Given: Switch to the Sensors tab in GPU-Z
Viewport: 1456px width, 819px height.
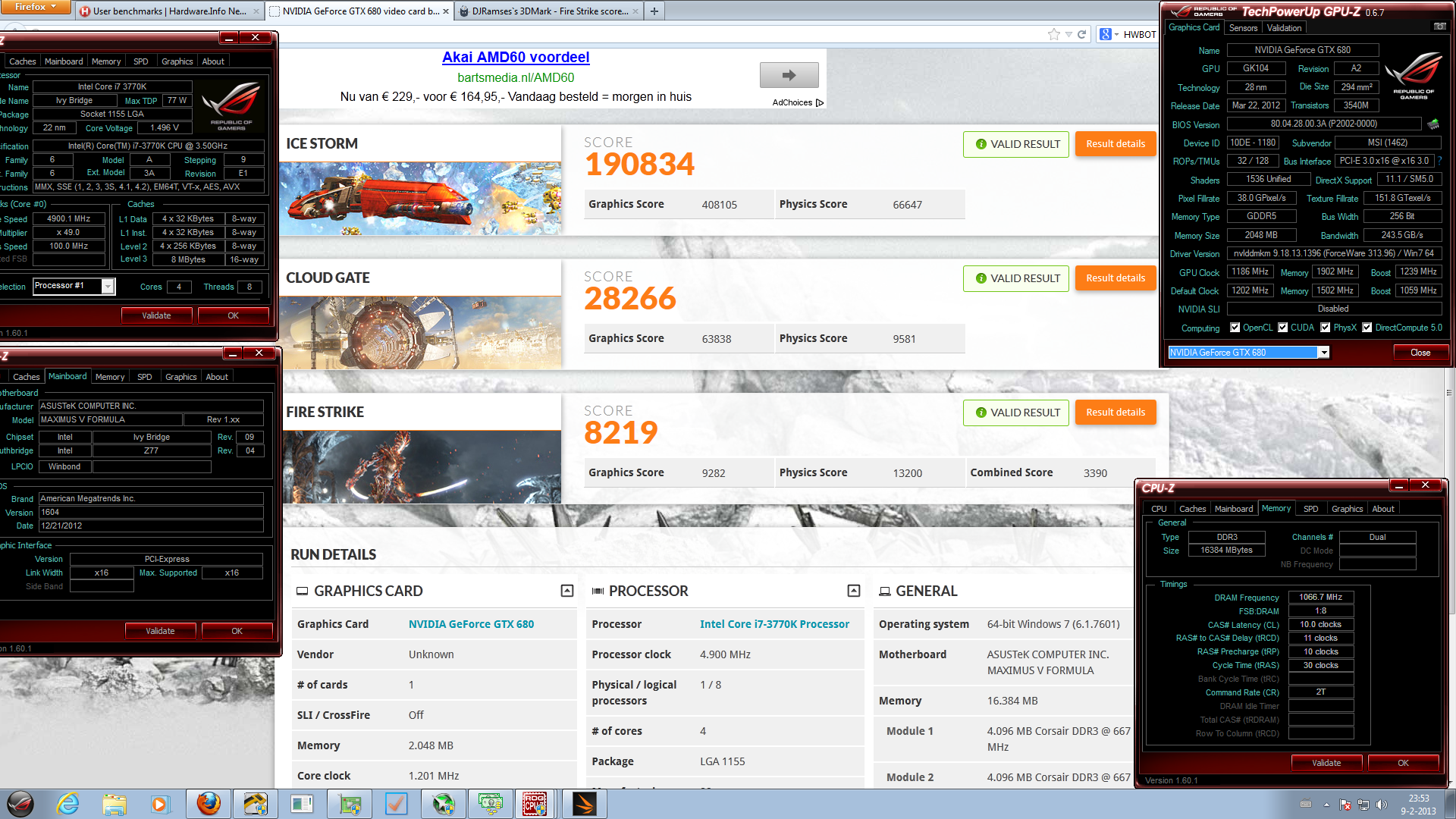Looking at the screenshot, I should pos(1243,27).
